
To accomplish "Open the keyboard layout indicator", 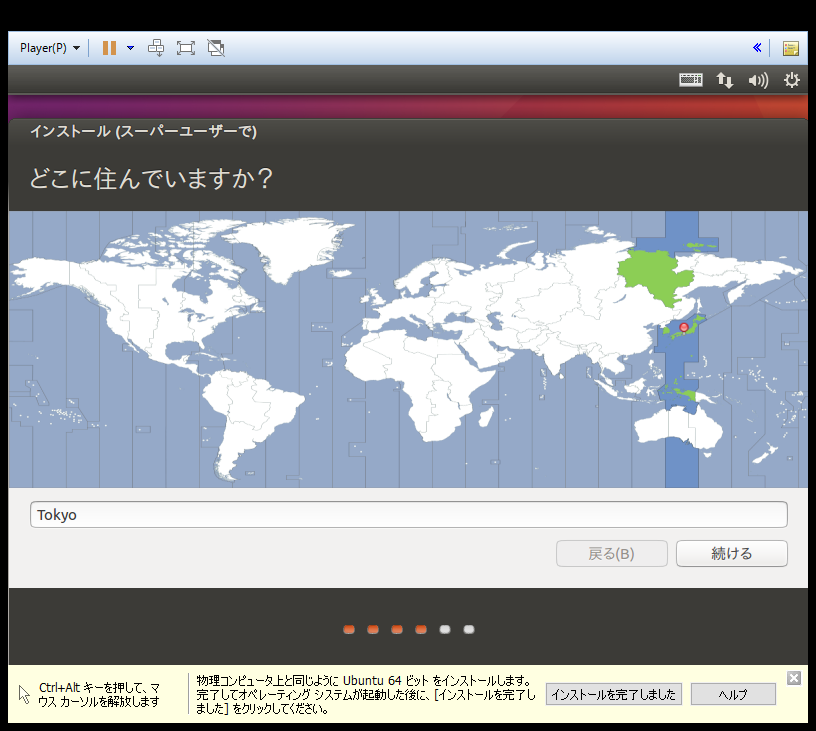I will [691, 80].
